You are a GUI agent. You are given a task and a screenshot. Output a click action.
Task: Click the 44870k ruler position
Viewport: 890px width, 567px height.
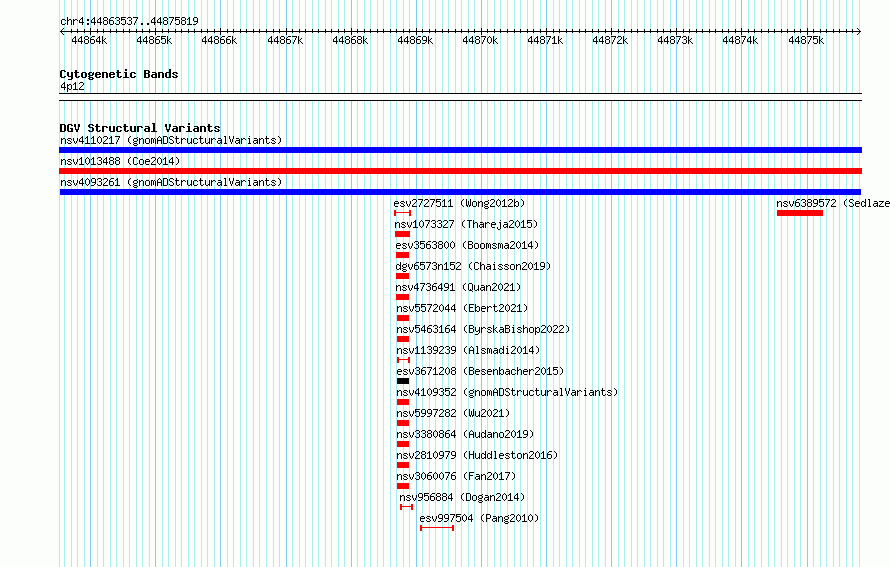480,40
